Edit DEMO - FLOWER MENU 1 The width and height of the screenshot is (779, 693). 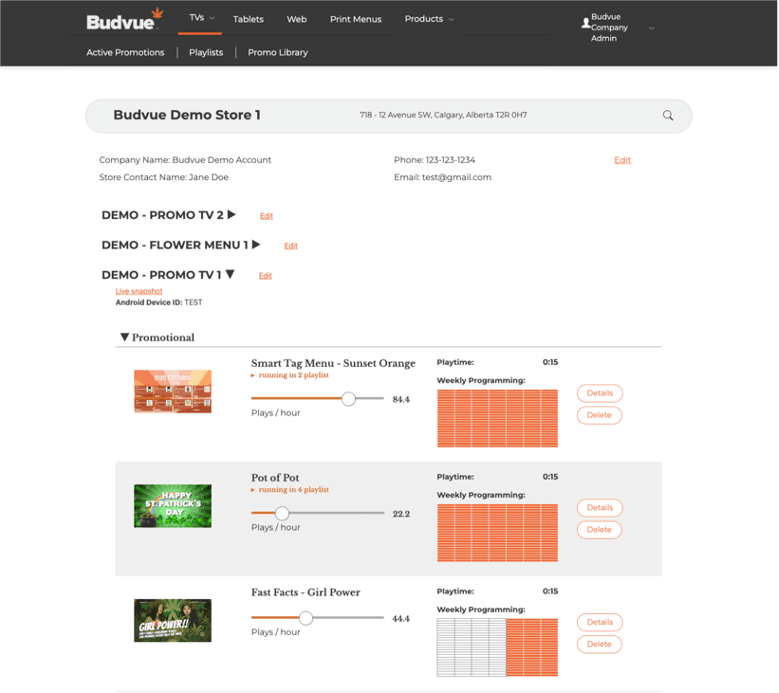click(291, 245)
